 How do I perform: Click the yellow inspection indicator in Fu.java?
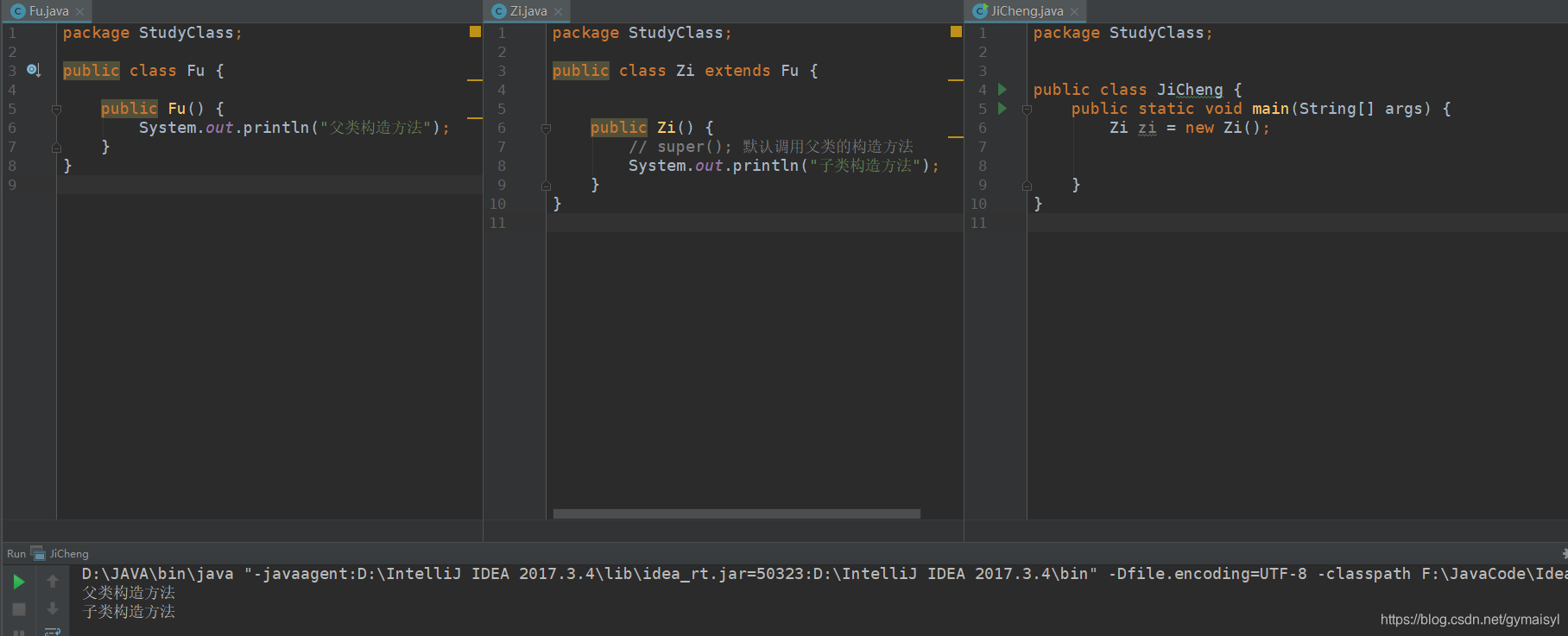click(475, 31)
